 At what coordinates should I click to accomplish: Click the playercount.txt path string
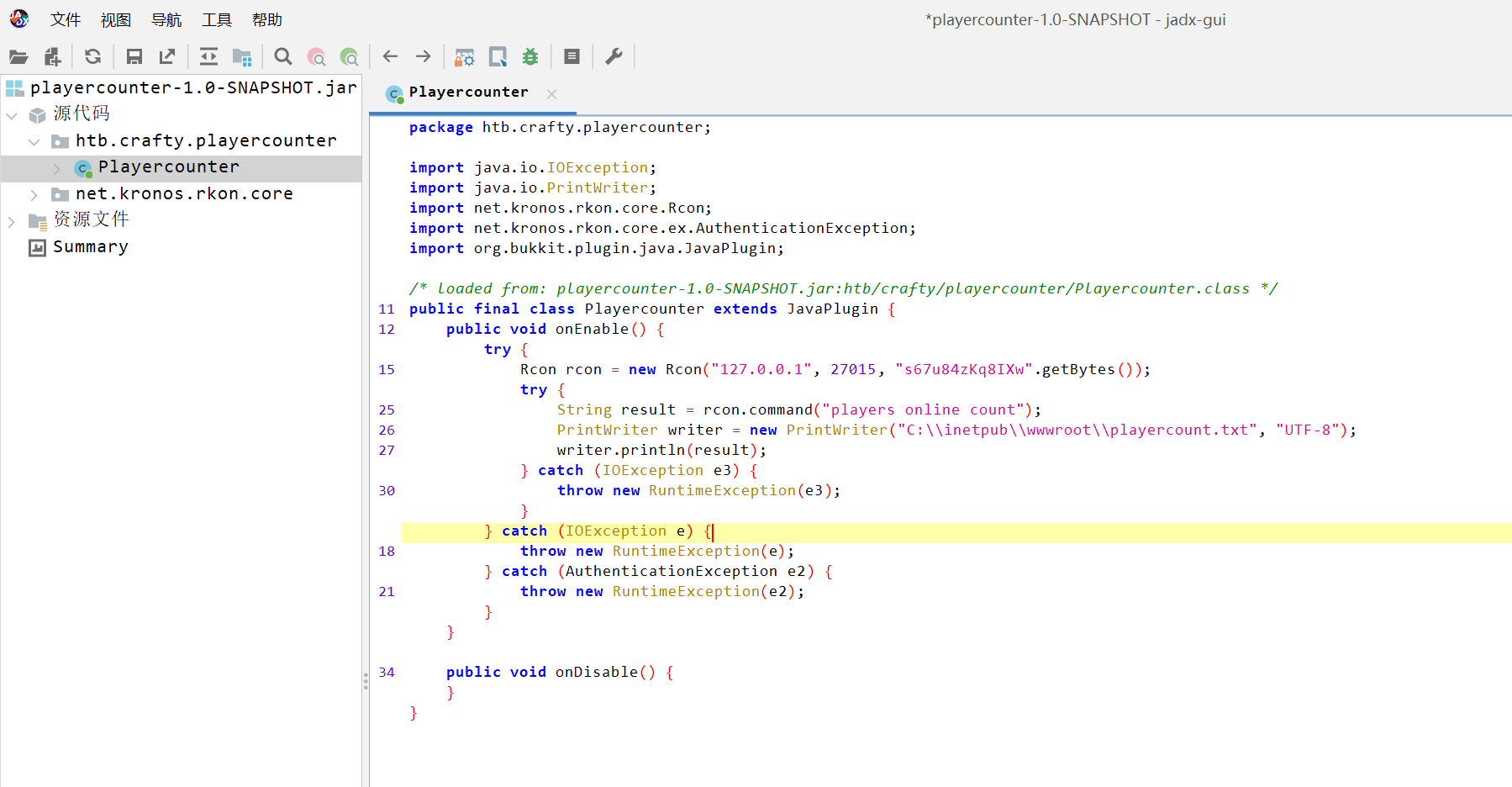(x=1077, y=430)
